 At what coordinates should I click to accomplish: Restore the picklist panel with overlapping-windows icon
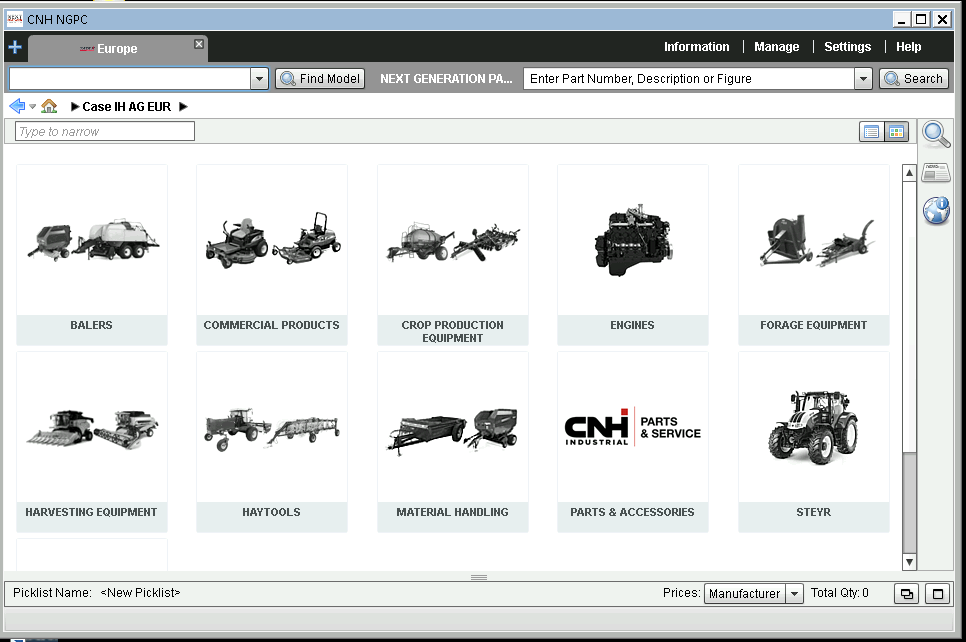pyautogui.click(x=906, y=594)
